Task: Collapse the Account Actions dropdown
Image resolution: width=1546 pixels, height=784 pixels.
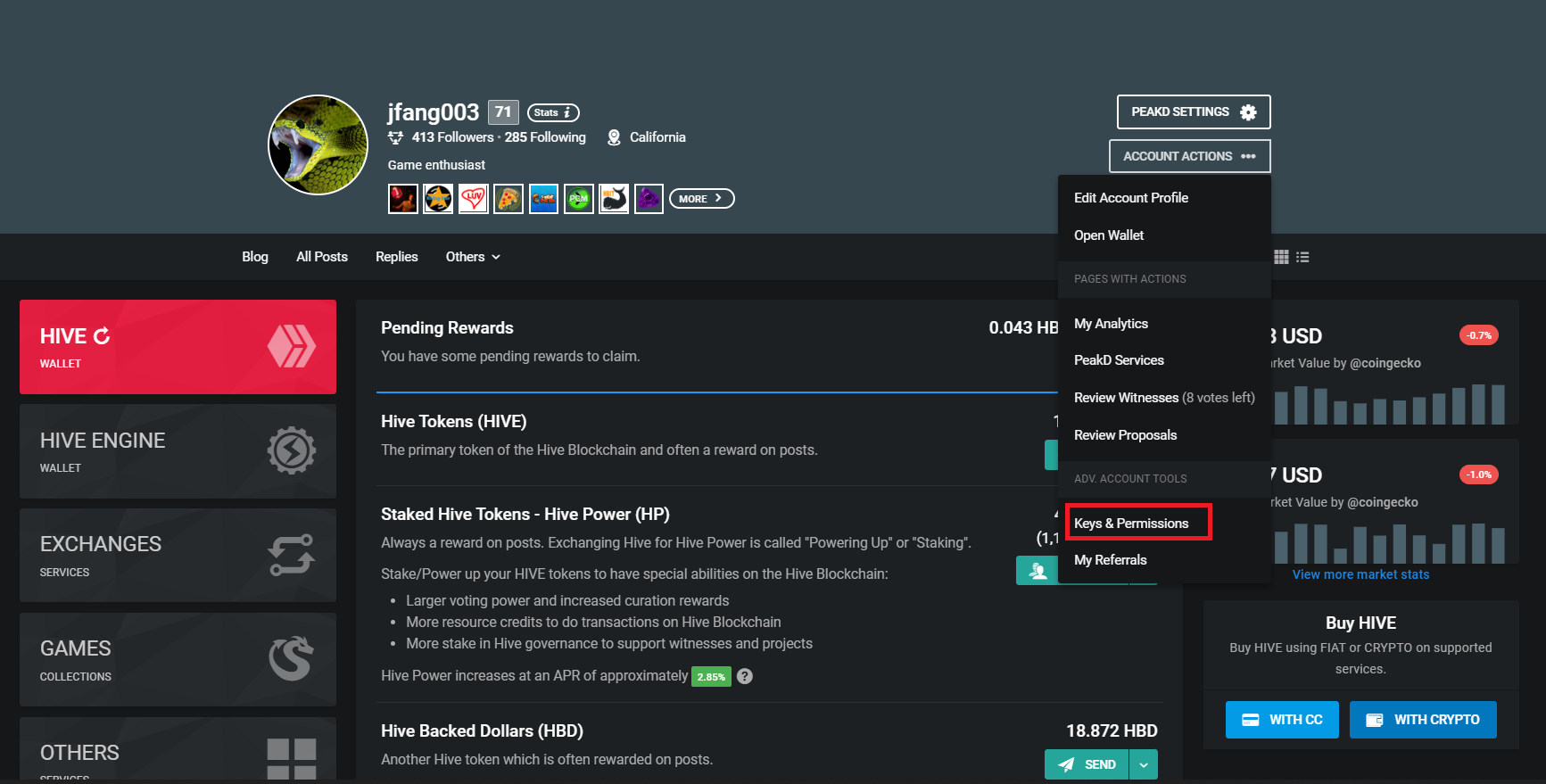Action: 1190,156
